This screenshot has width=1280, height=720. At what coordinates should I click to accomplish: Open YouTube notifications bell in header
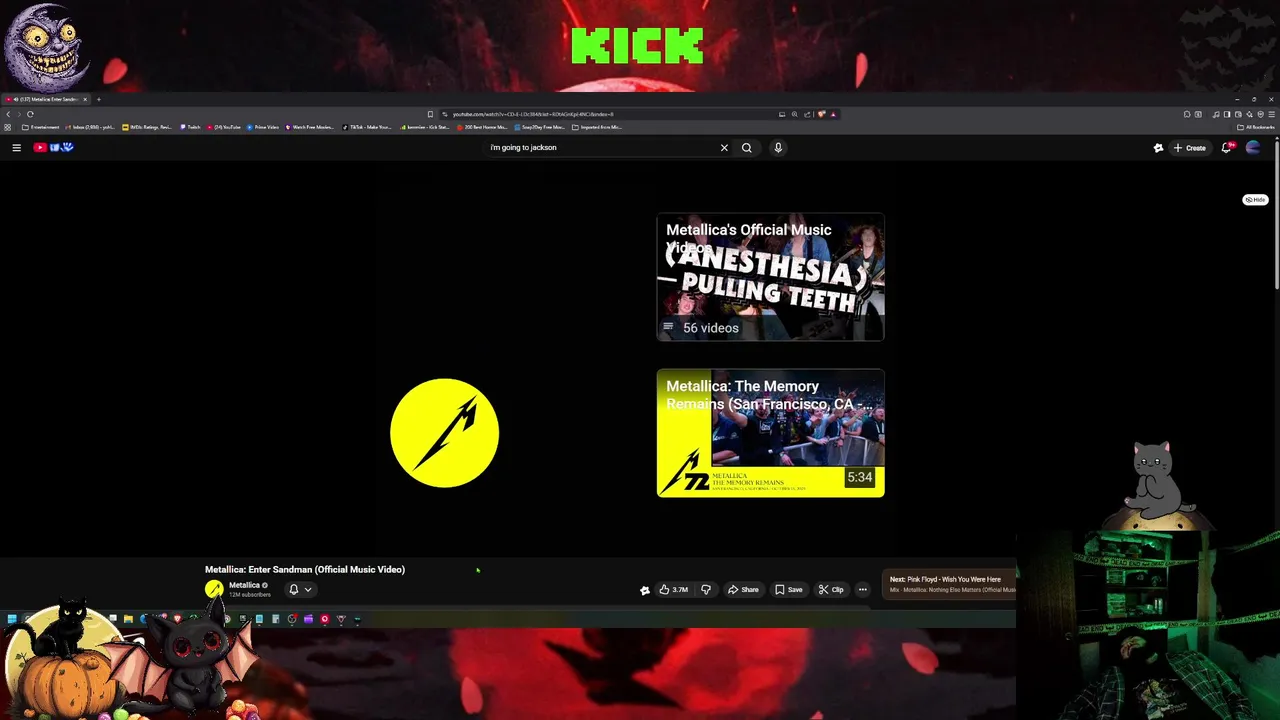[x=1227, y=147]
